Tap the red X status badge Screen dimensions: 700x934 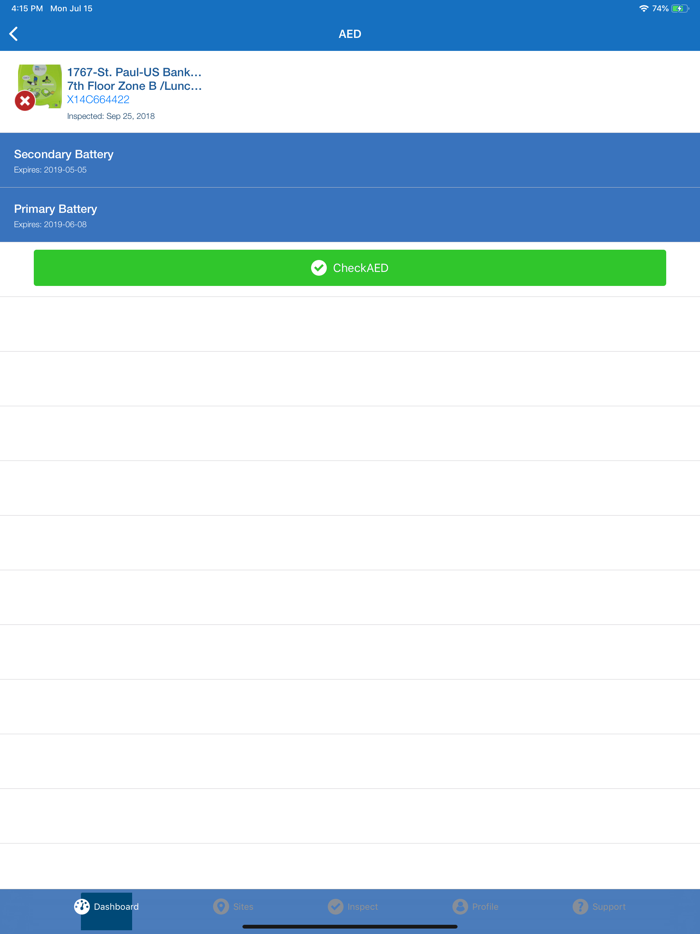24,101
